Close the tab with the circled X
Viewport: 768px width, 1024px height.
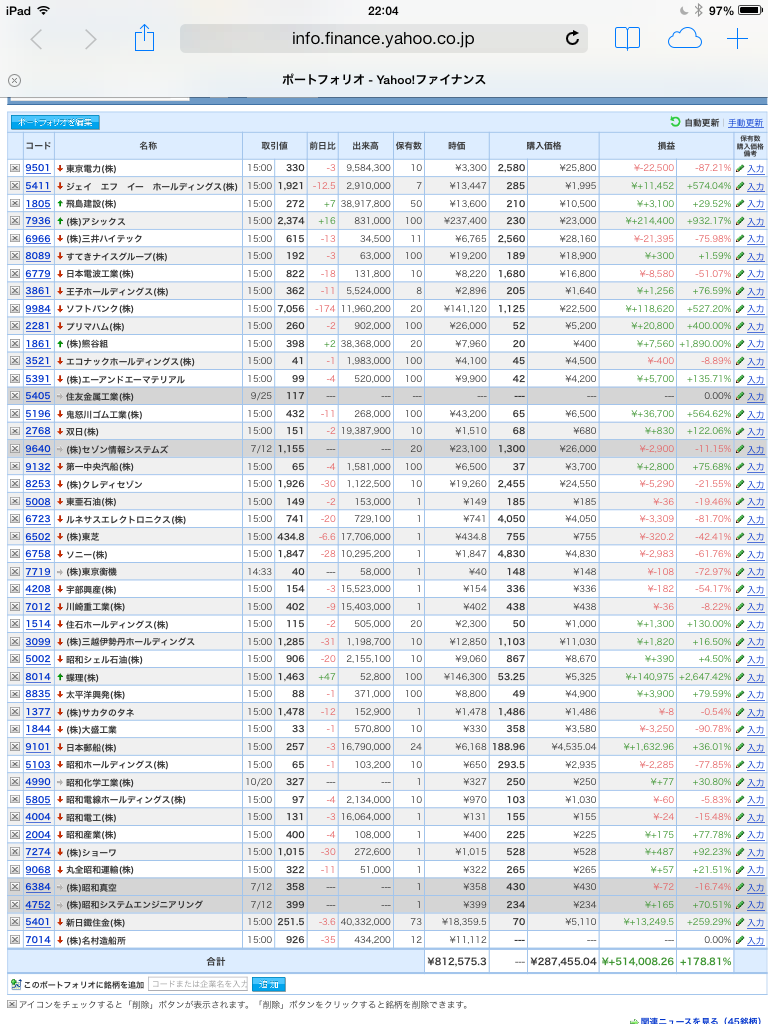click(14, 80)
